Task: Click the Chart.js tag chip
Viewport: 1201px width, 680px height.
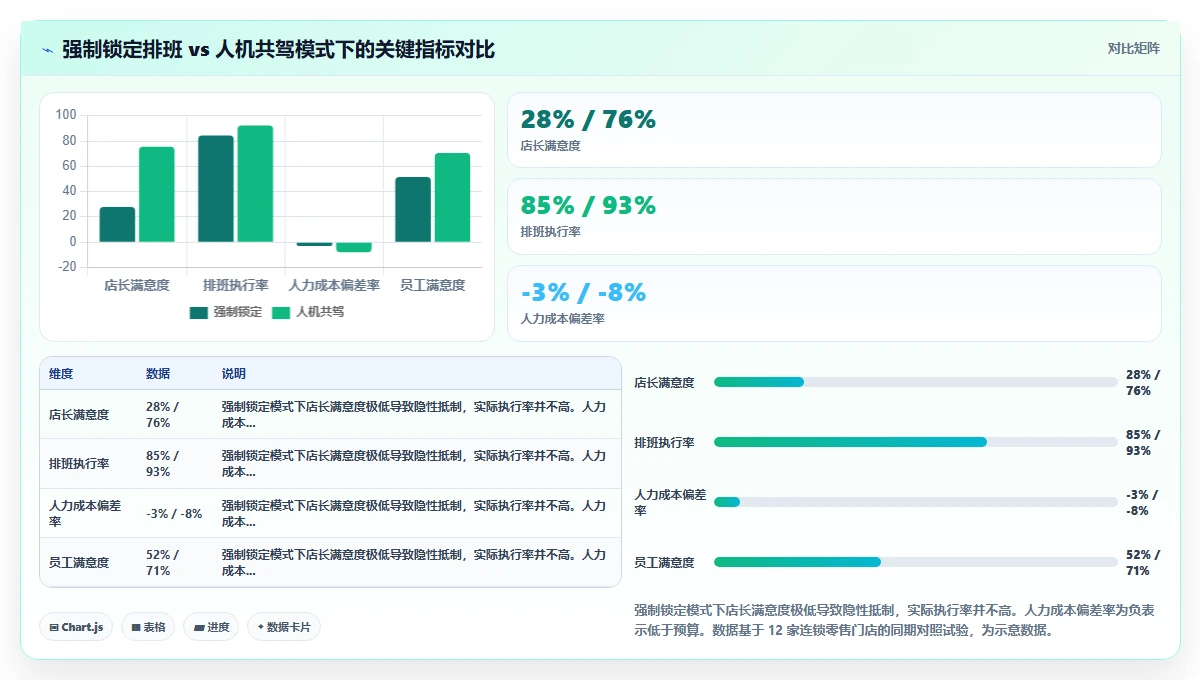Action: [x=77, y=627]
